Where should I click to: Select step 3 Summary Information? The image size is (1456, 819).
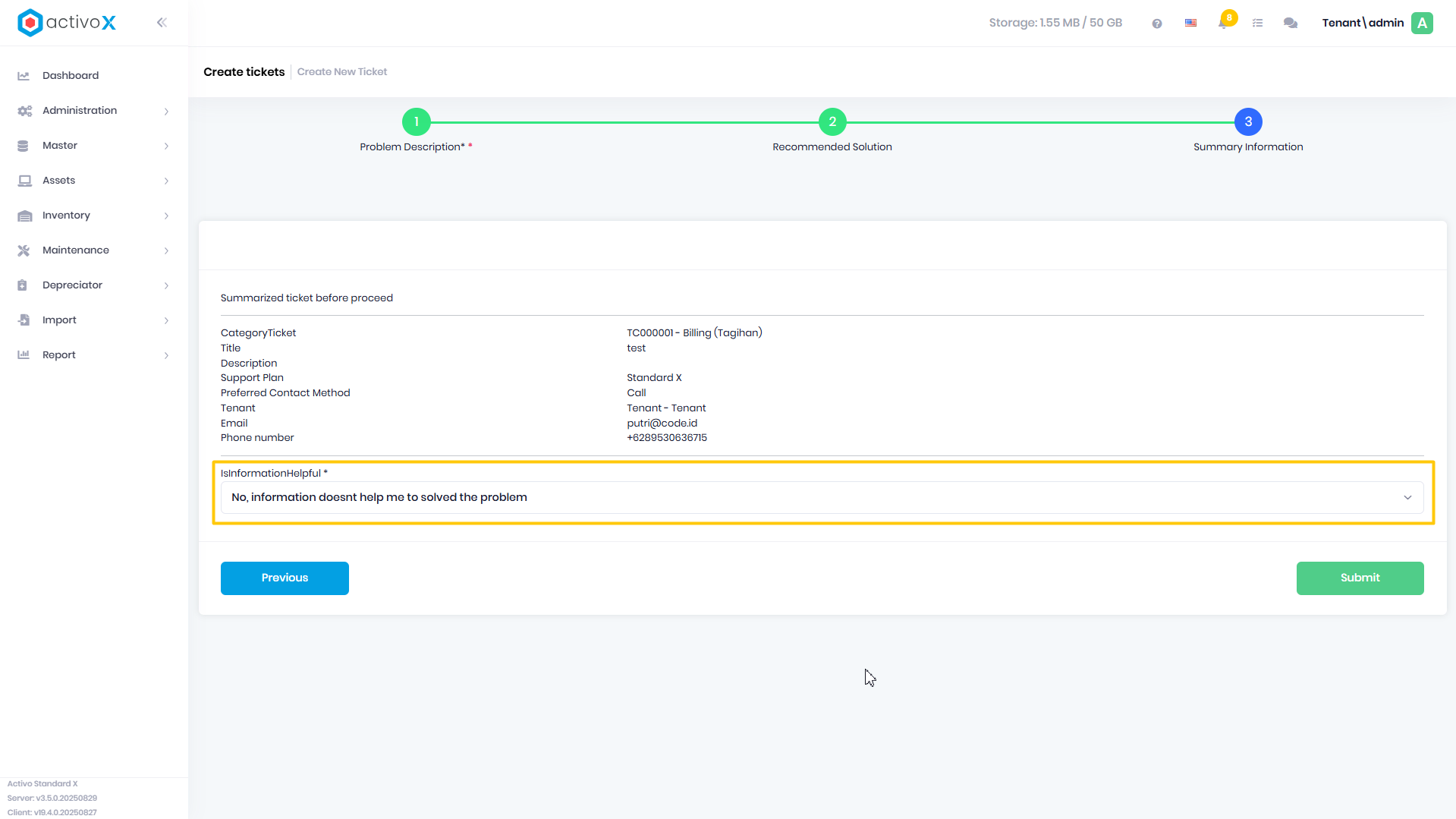tap(1248, 122)
